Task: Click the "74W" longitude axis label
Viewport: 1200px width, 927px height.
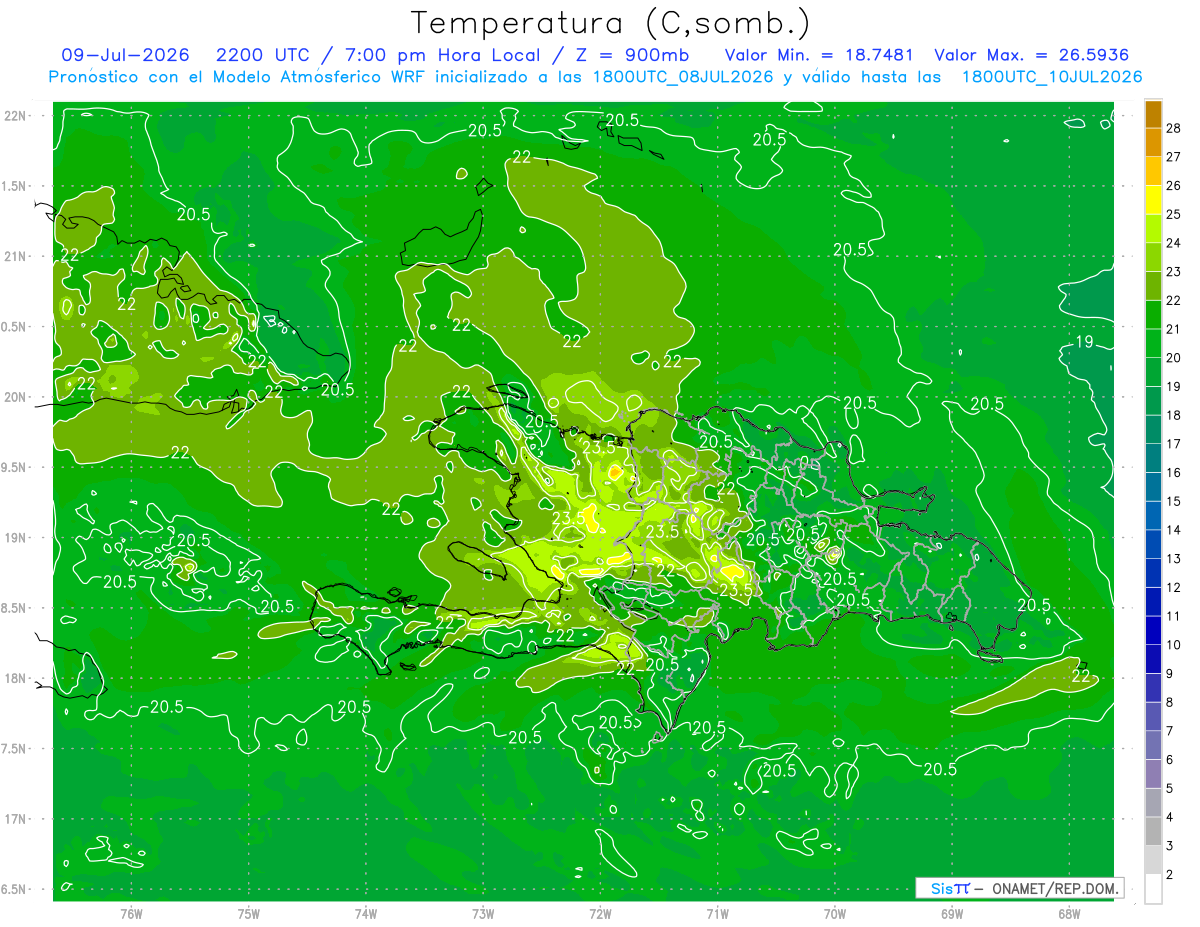Action: 366,913
